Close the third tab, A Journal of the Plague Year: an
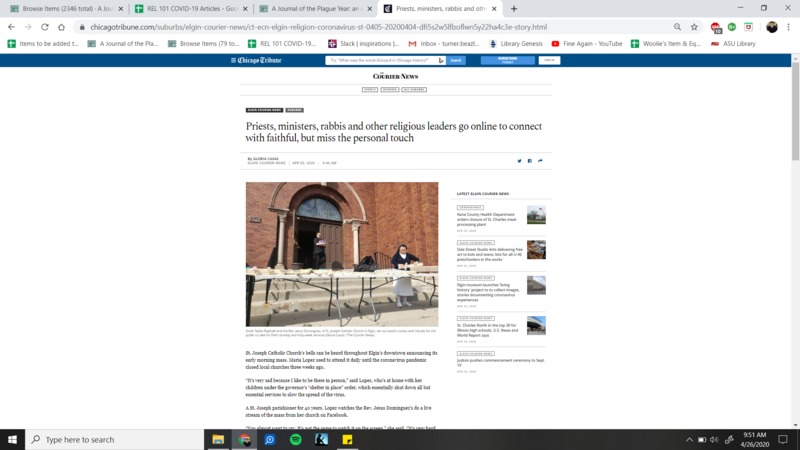The image size is (800, 450). tap(369, 9)
